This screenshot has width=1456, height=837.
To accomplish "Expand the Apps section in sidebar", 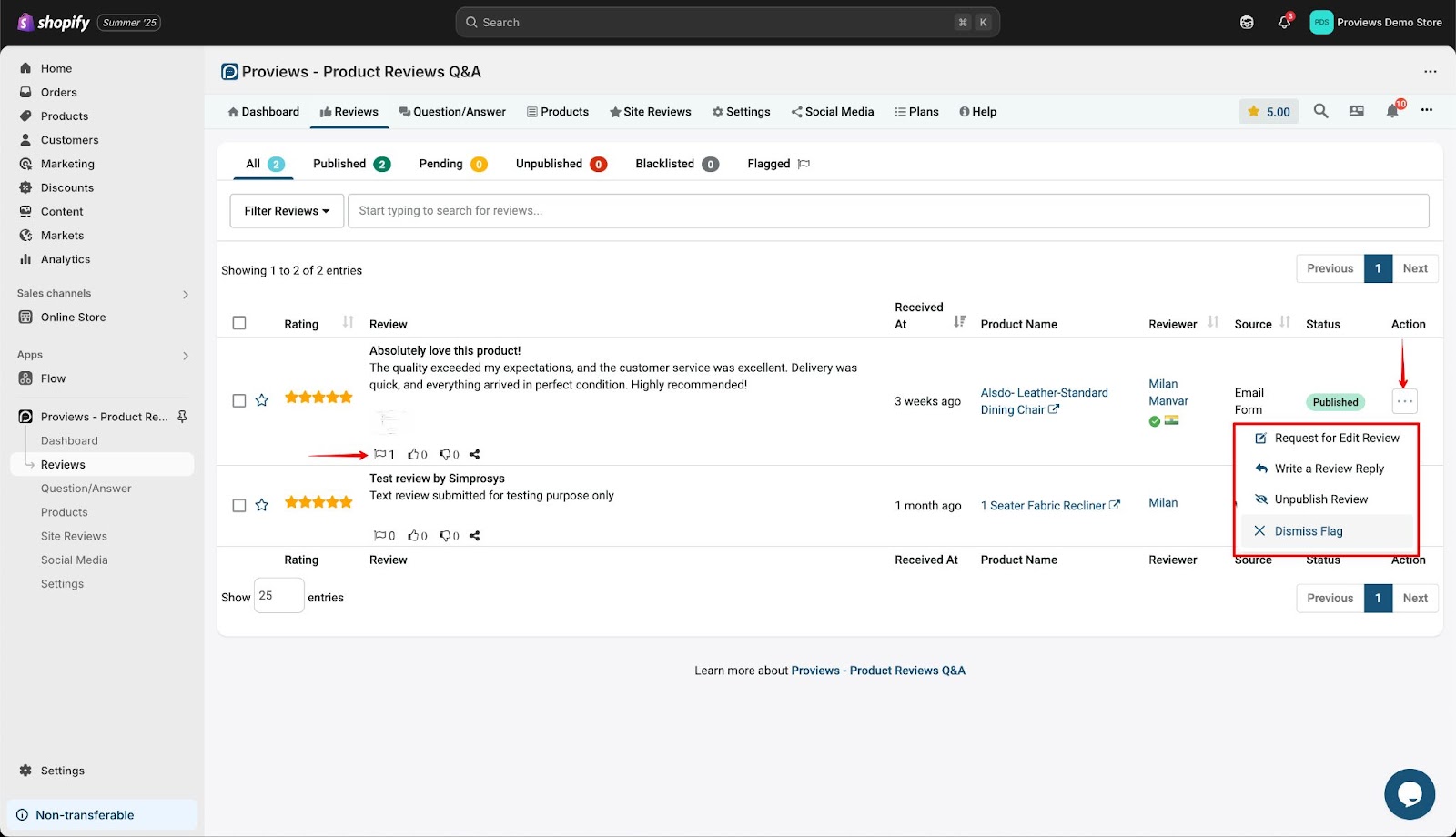I will [x=186, y=356].
